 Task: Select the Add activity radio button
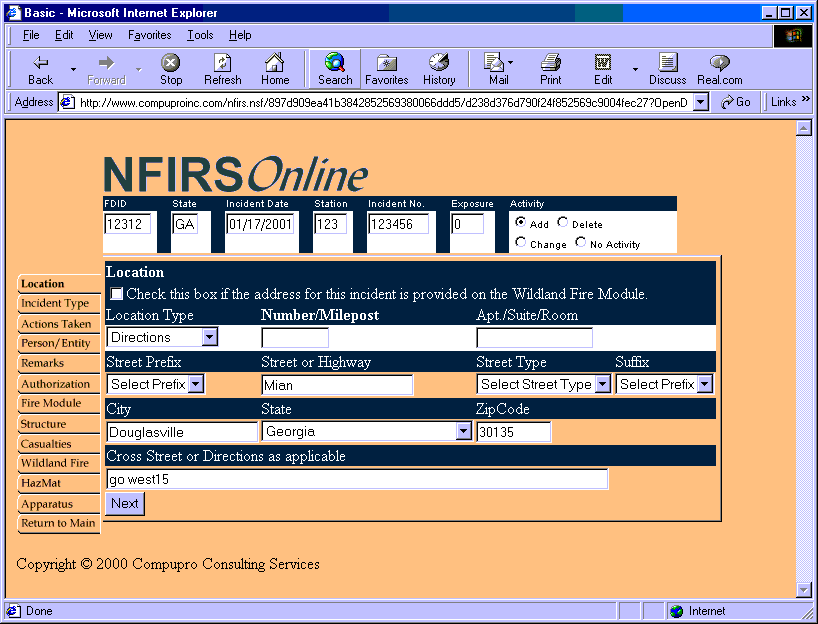click(520, 222)
